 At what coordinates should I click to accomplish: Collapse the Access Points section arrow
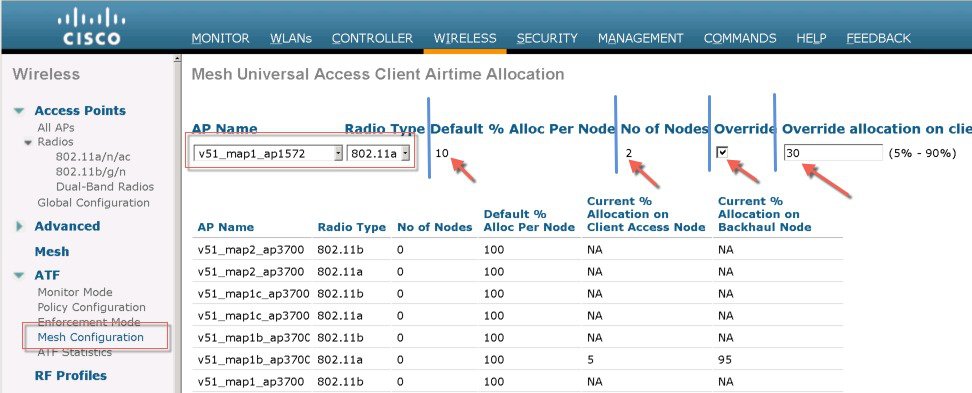(19, 111)
